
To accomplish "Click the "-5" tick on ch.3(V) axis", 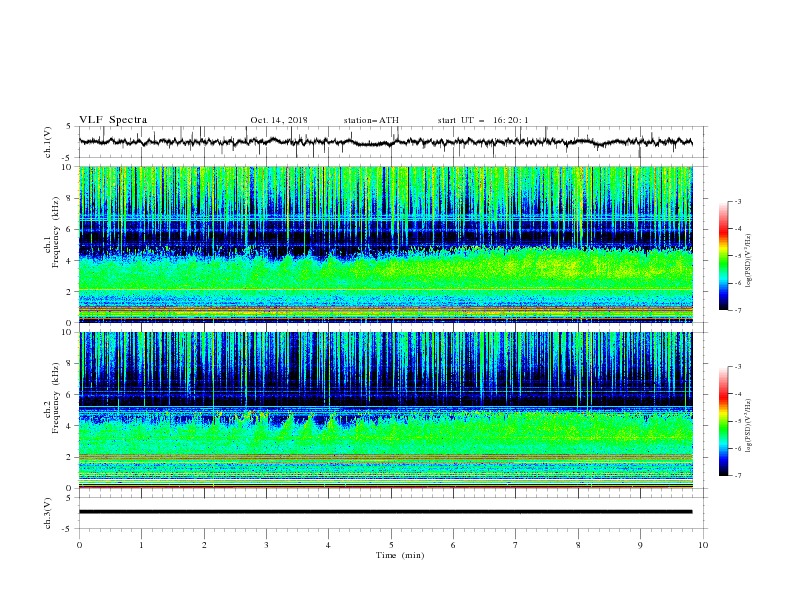I will pyautogui.click(x=68, y=529).
